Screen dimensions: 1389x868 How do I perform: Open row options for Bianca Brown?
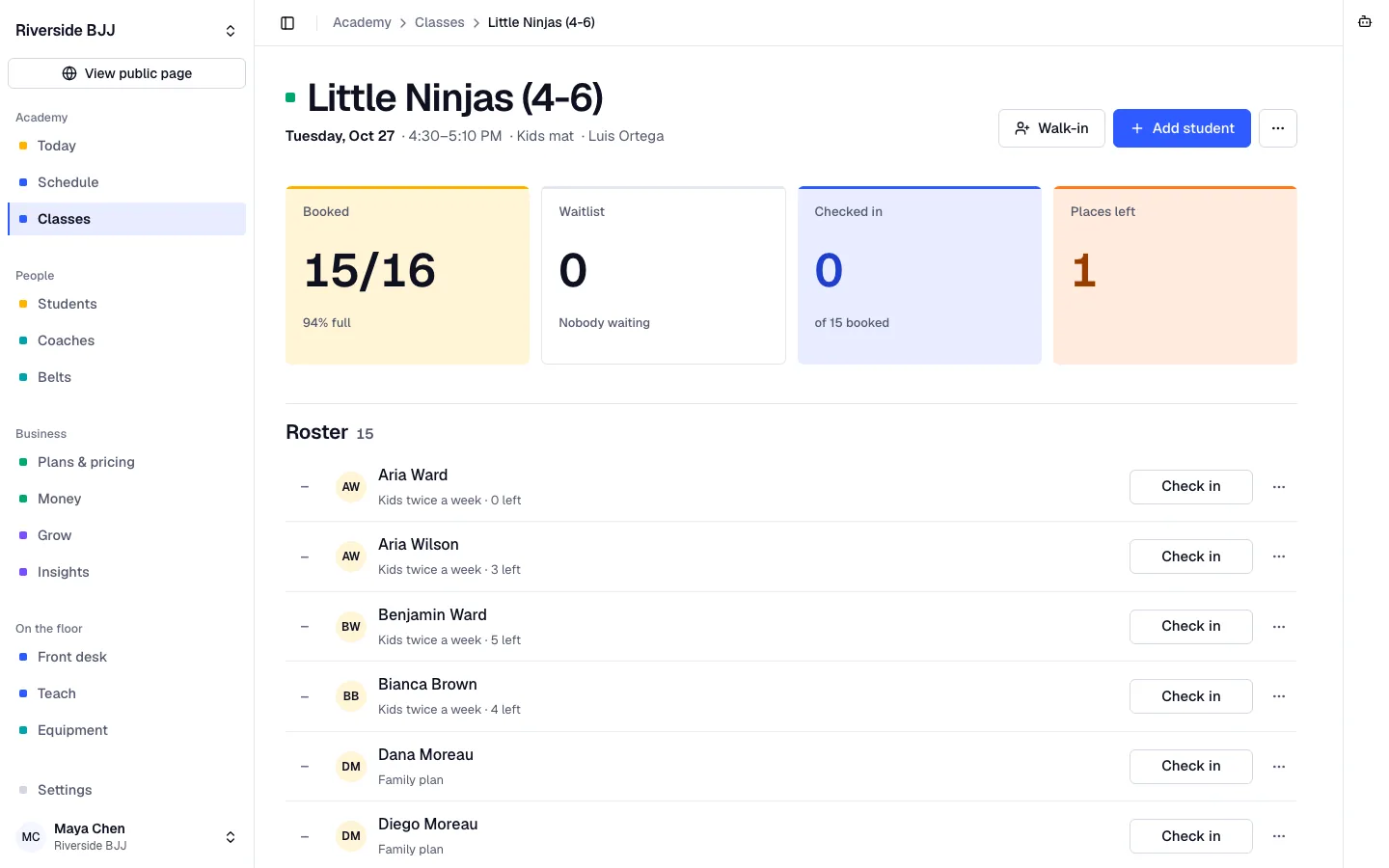[x=1279, y=696]
